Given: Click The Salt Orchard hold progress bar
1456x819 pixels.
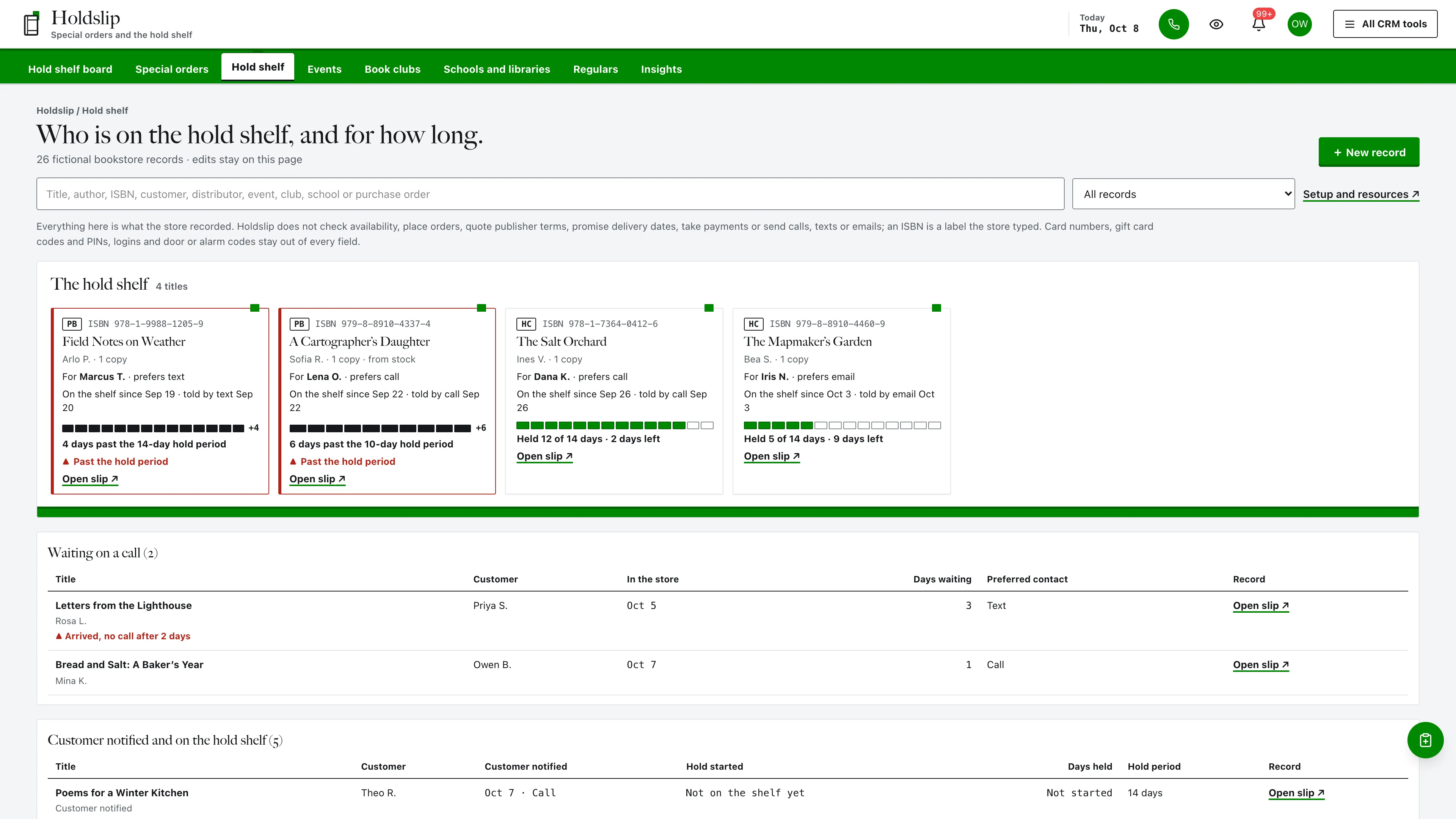Looking at the screenshot, I should [614, 425].
